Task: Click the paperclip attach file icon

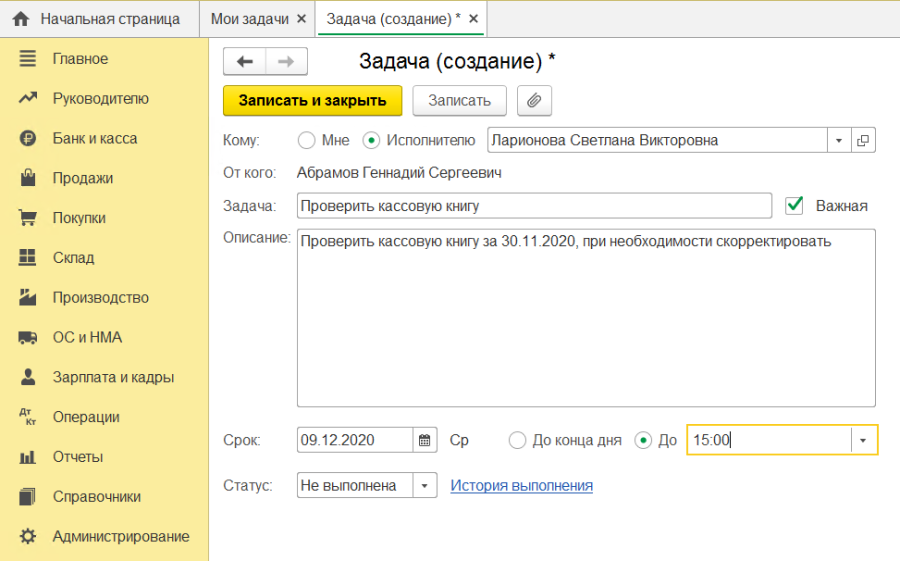Action: (534, 100)
